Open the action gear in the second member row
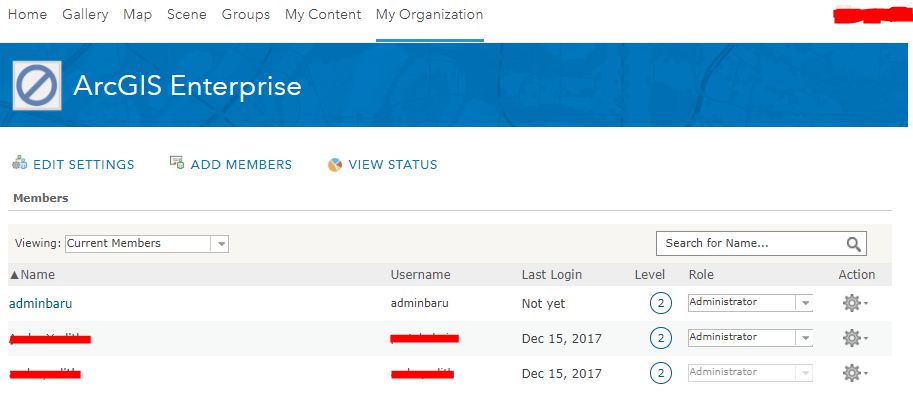 (x=855, y=338)
